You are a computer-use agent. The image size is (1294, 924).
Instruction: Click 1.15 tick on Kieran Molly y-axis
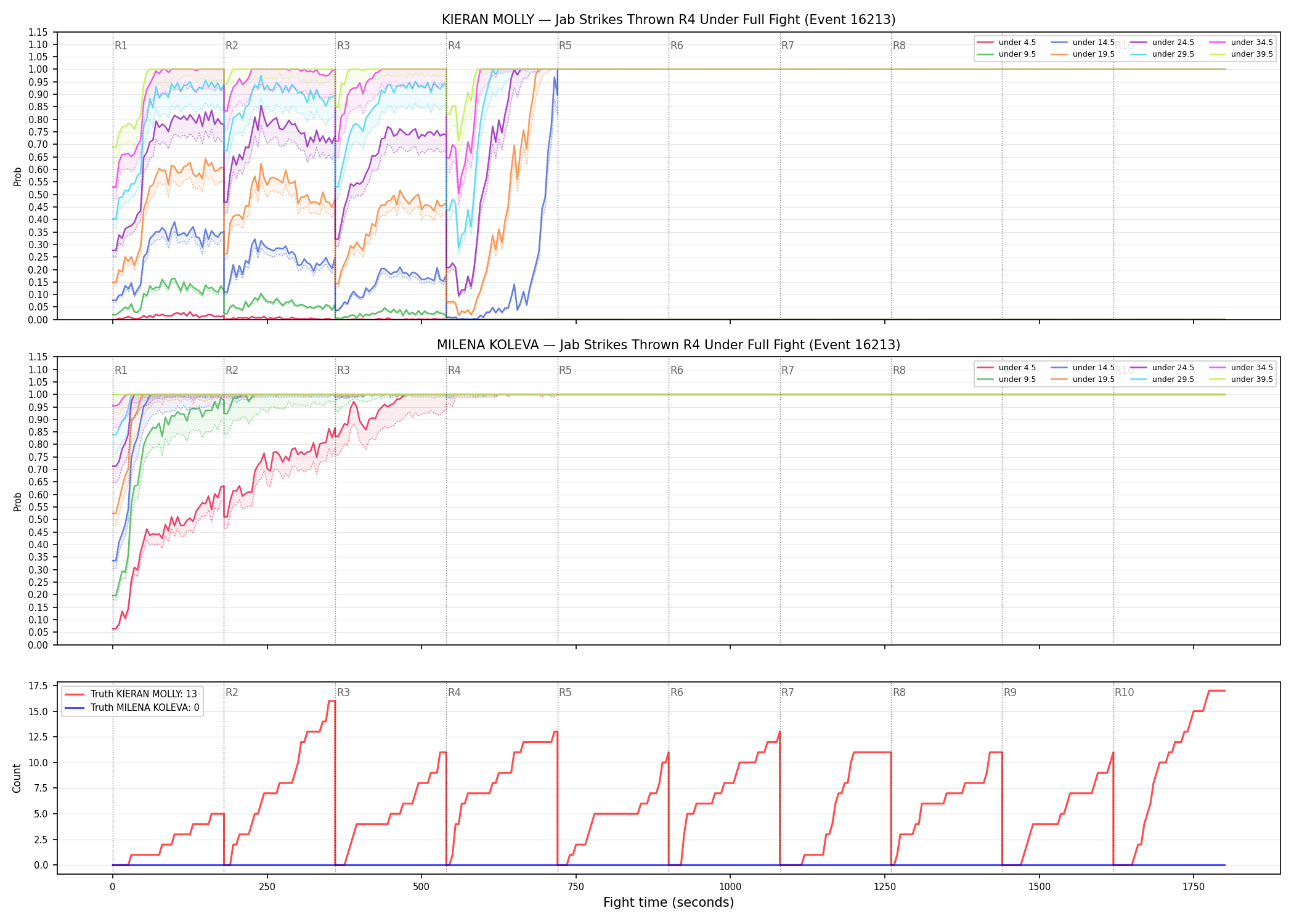pos(38,32)
